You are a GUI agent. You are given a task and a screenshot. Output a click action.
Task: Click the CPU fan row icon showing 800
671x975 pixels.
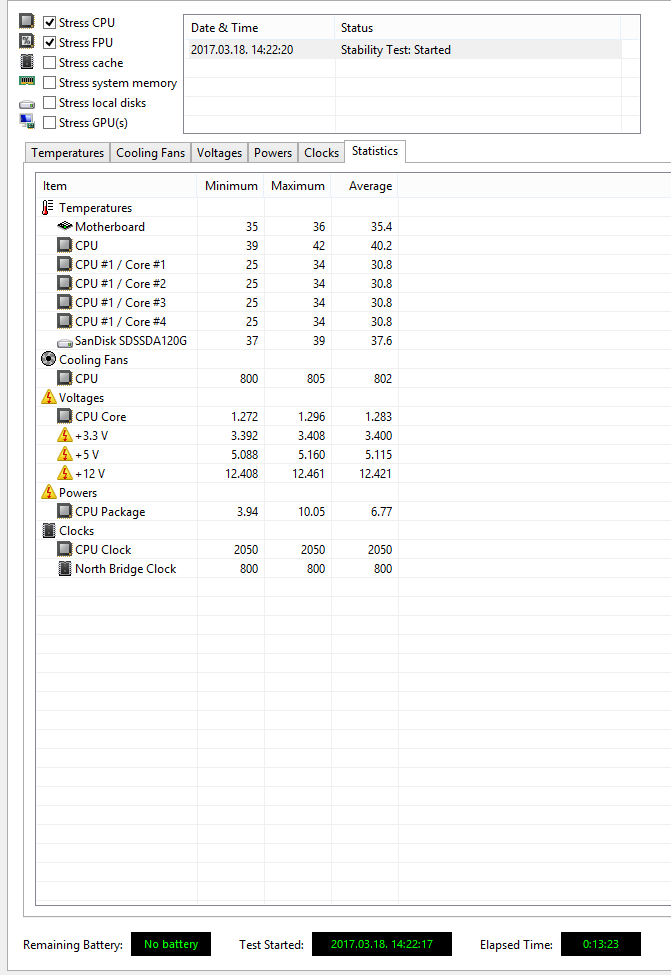coord(65,378)
